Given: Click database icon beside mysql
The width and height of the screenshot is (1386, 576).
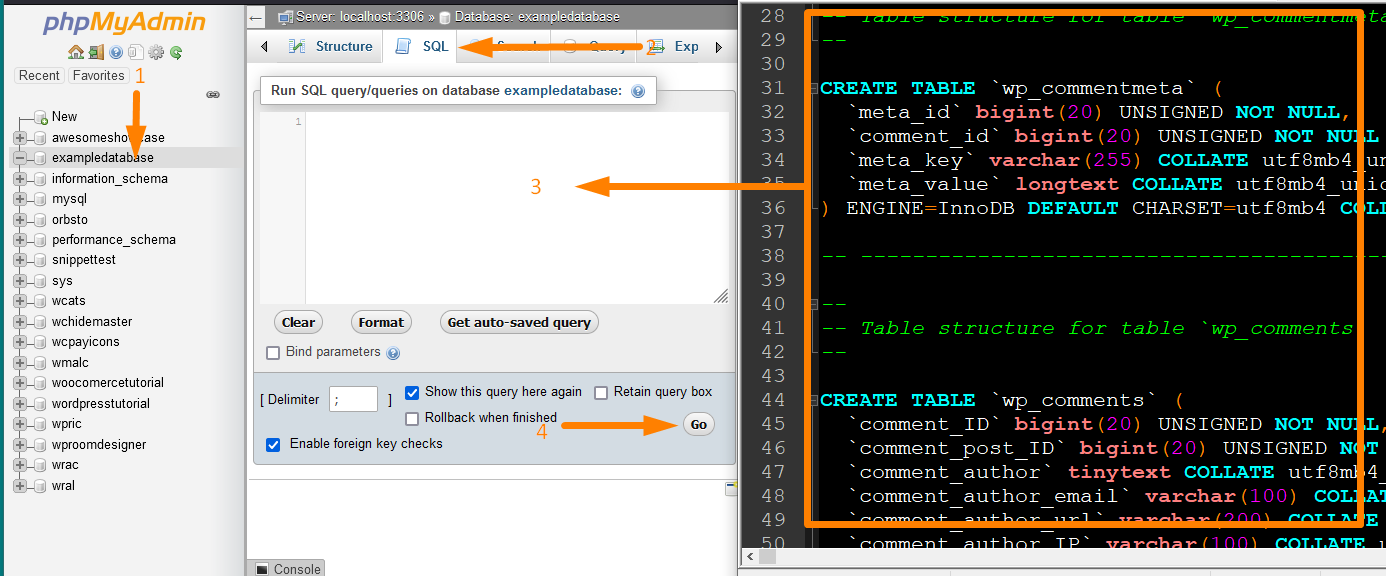Looking at the screenshot, I should (40, 199).
